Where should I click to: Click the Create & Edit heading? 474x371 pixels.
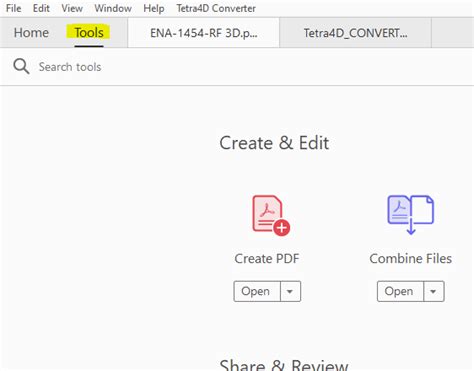[x=274, y=143]
